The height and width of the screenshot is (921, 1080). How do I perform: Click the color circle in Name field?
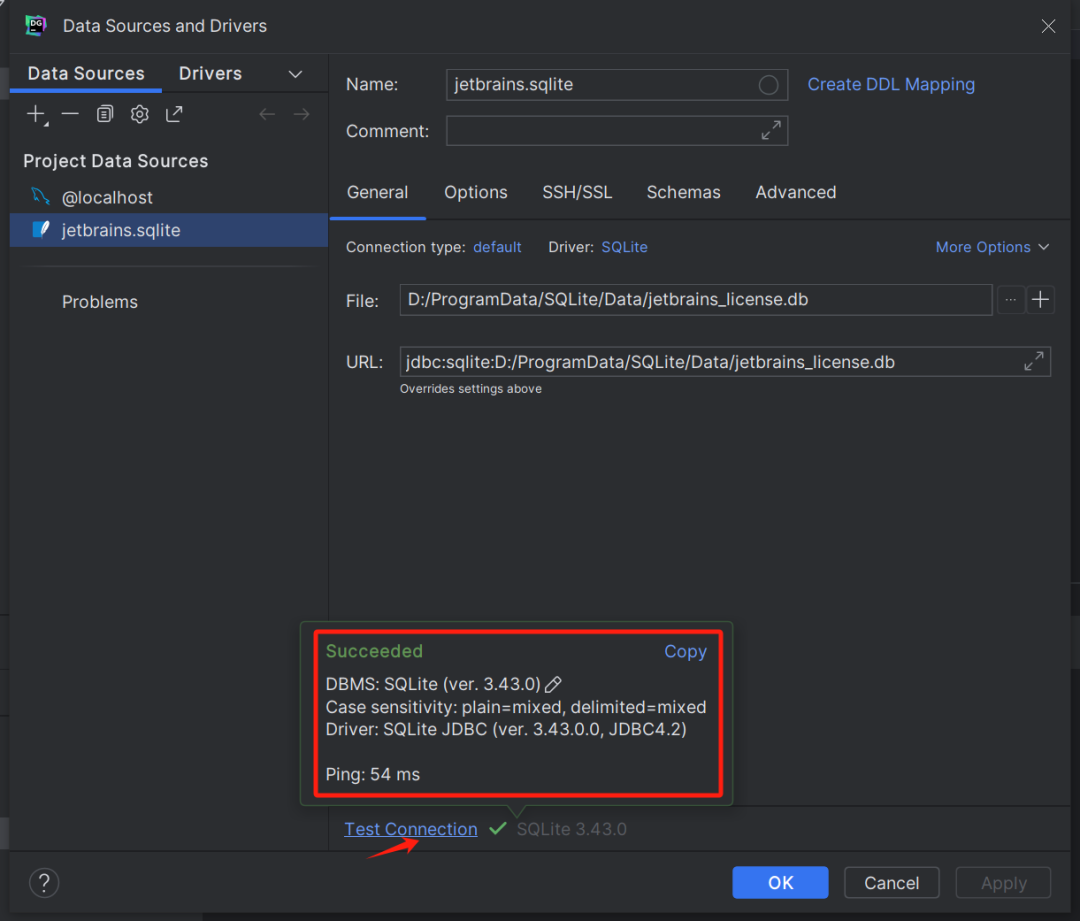click(768, 85)
